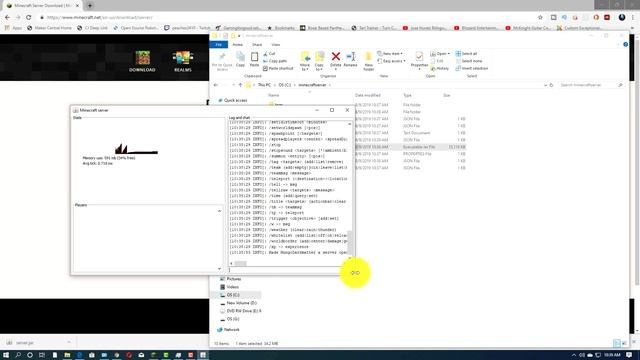This screenshot has height=360, width=640.
Task: Switch to the Home ribbon tab
Action: [x=238, y=44]
